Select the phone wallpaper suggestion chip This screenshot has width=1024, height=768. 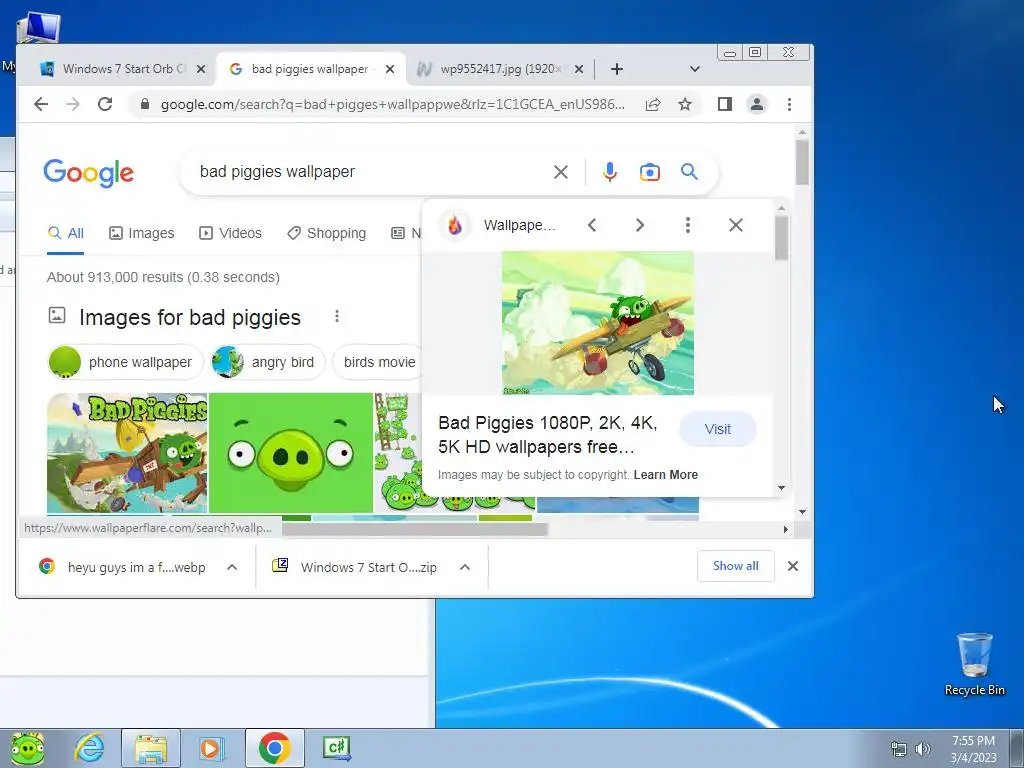(x=125, y=362)
